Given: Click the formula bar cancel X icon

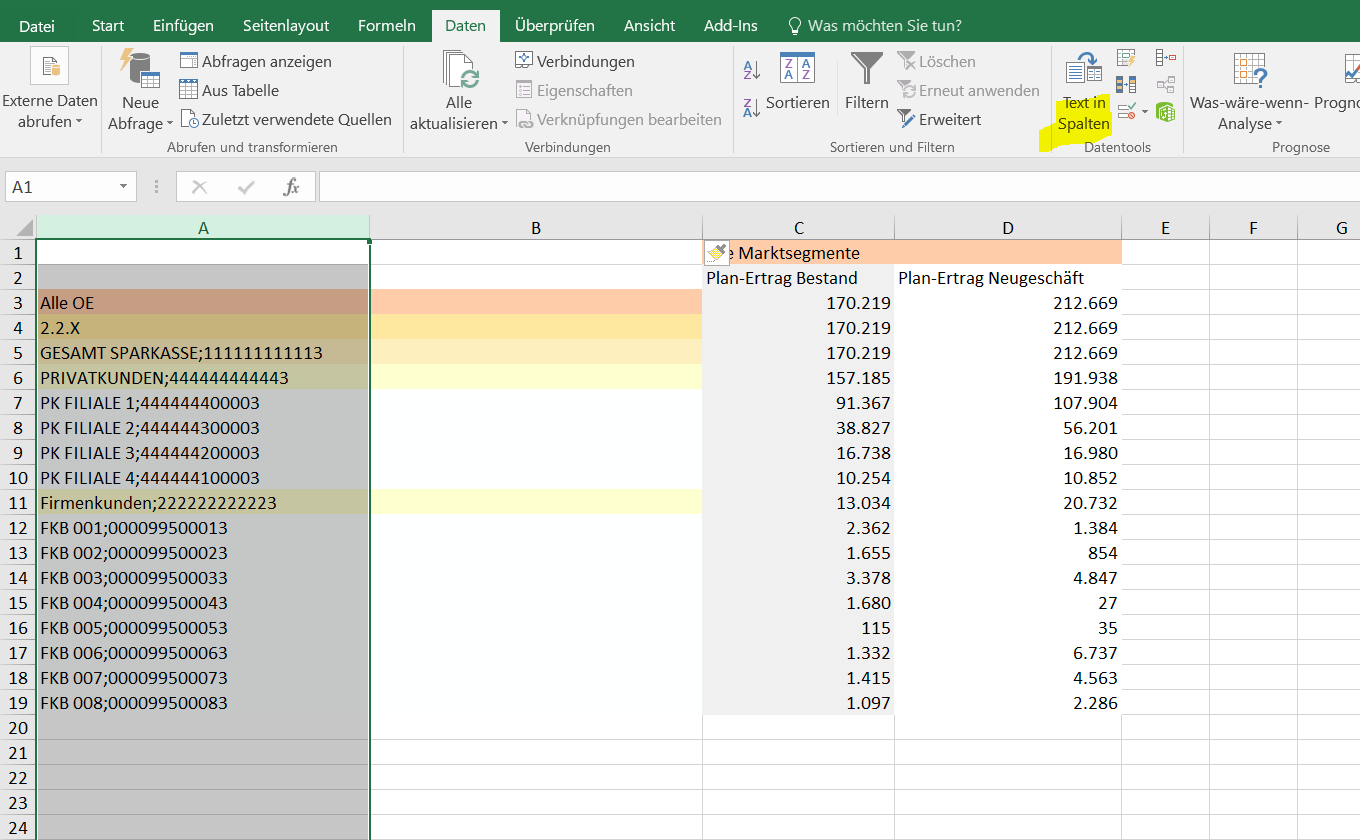Looking at the screenshot, I should 199,187.
